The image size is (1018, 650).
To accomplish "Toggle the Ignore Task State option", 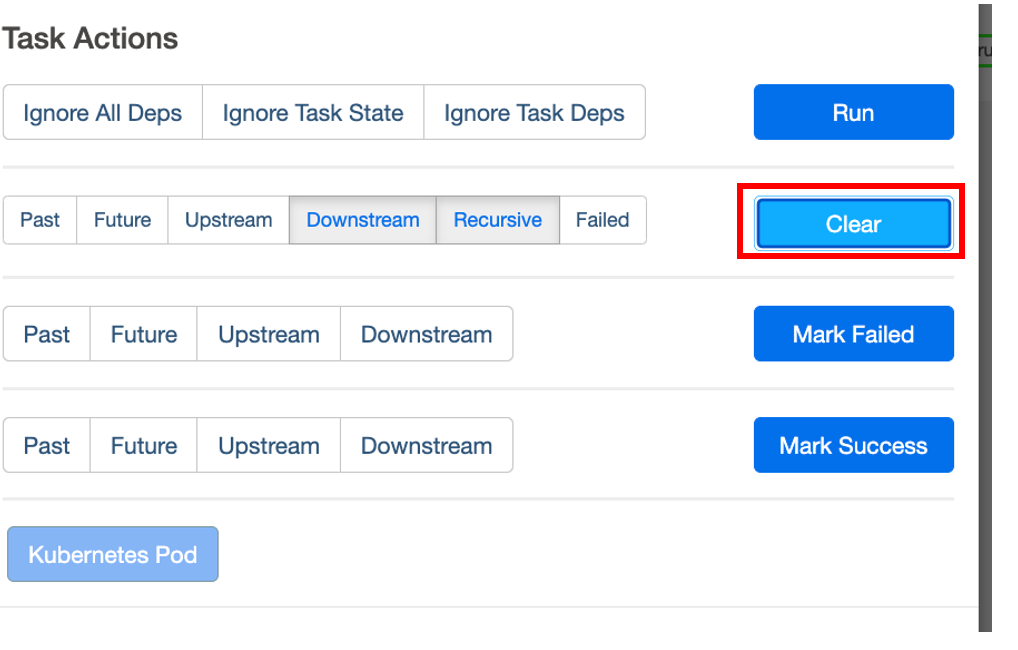I will (x=313, y=113).
